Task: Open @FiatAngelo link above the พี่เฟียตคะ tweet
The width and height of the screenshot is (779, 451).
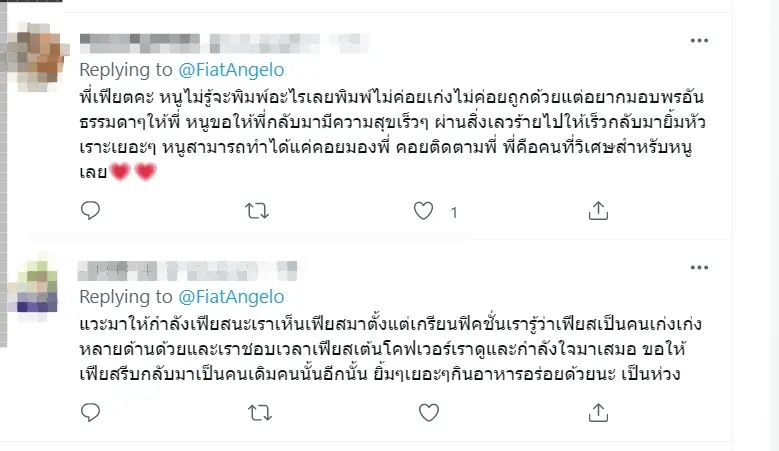Action: click(230, 70)
